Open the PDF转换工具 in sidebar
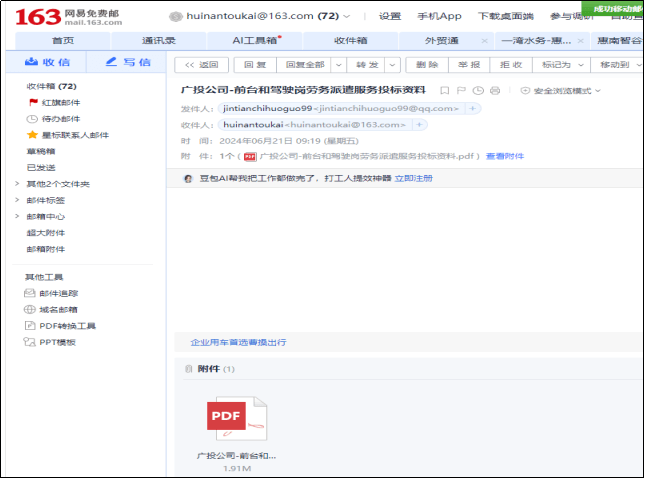Viewport: 645px width, 478px height. click(x=68, y=325)
